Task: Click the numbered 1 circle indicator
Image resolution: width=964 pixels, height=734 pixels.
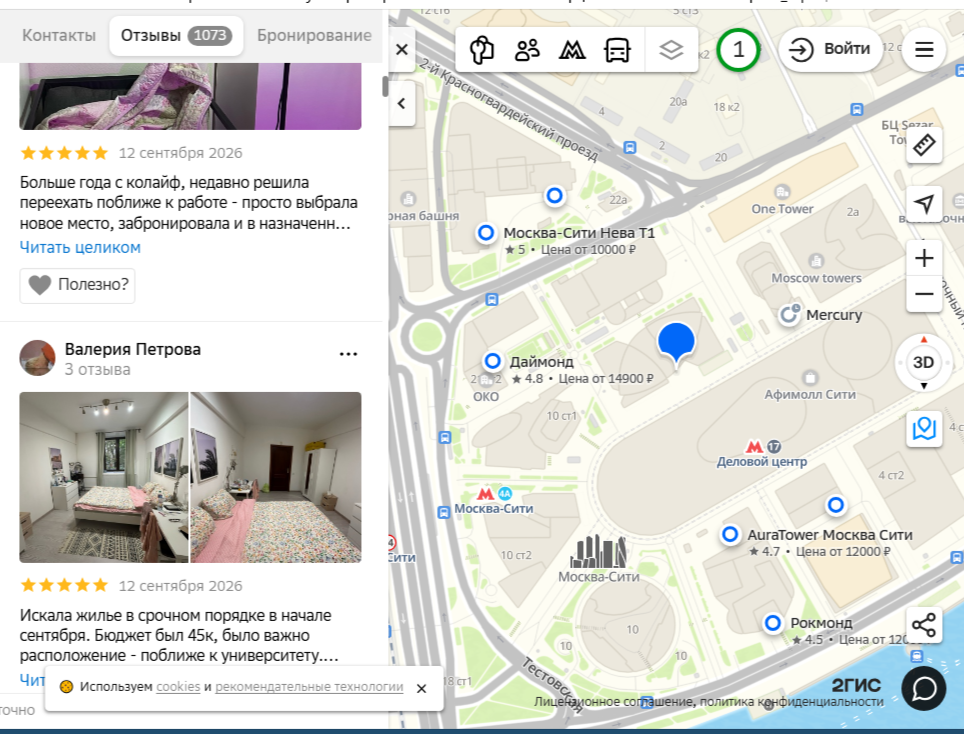Action: pos(738,50)
